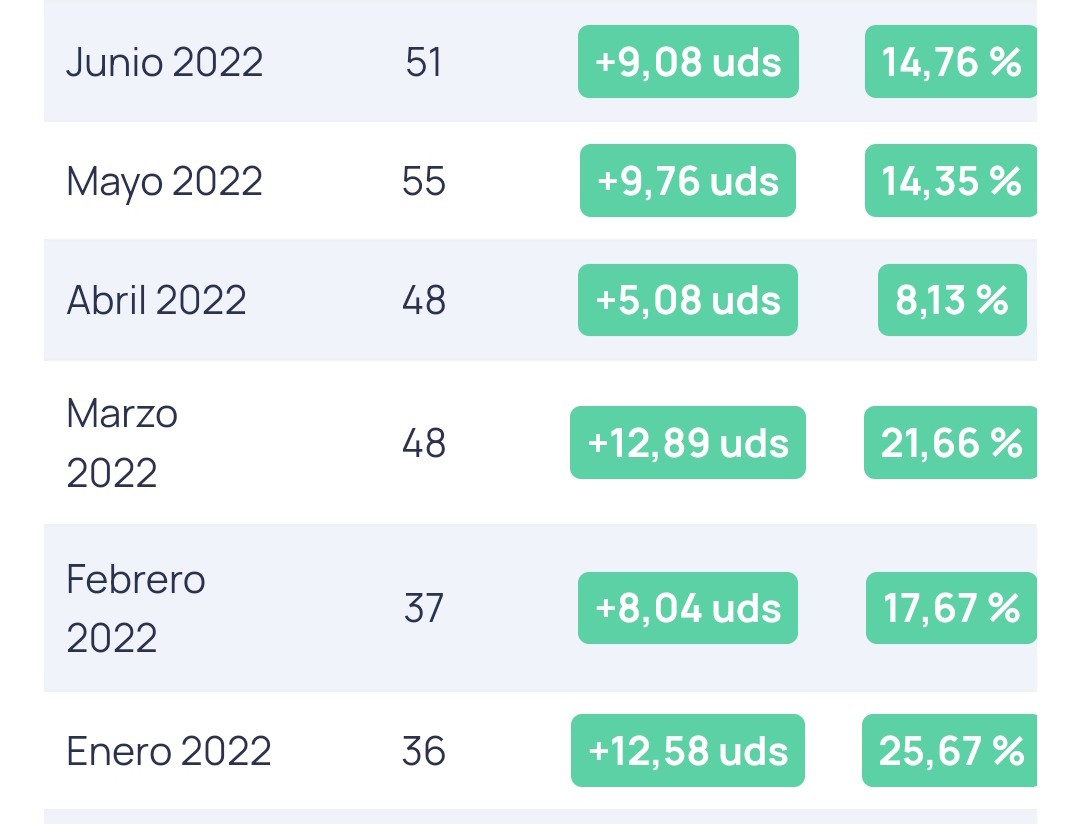Select the Enero 2022 row label

tap(169, 751)
